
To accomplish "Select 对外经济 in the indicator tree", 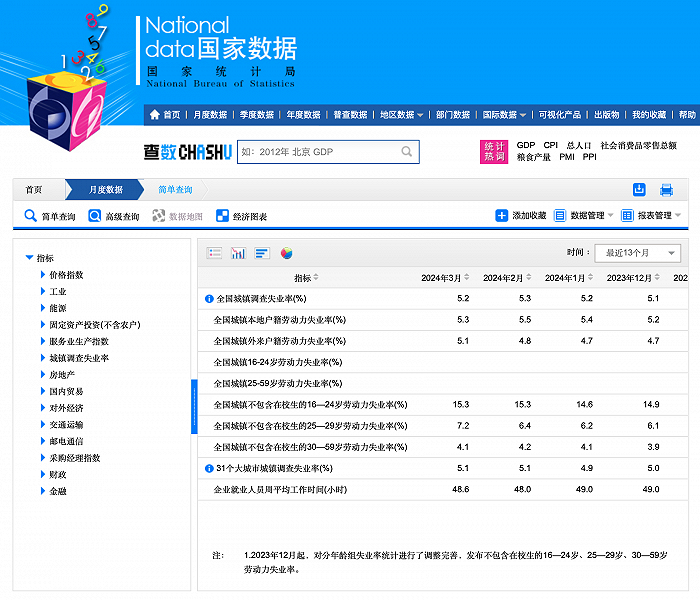I will (x=66, y=408).
